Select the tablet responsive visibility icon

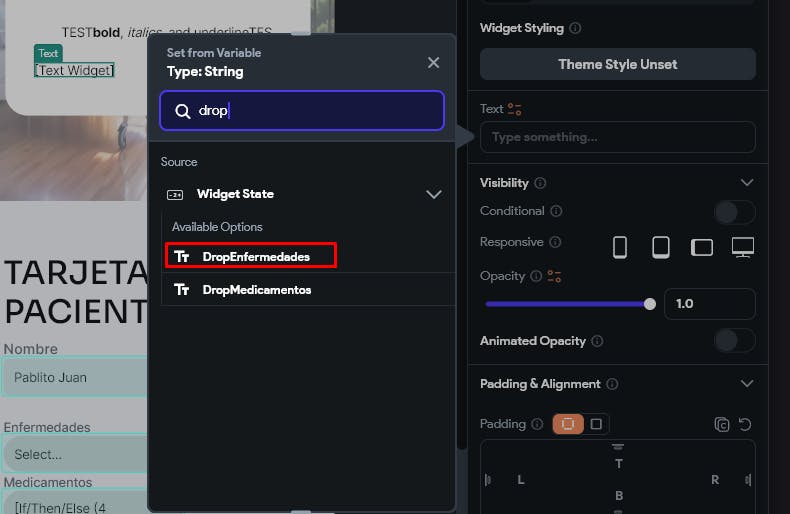click(661, 246)
